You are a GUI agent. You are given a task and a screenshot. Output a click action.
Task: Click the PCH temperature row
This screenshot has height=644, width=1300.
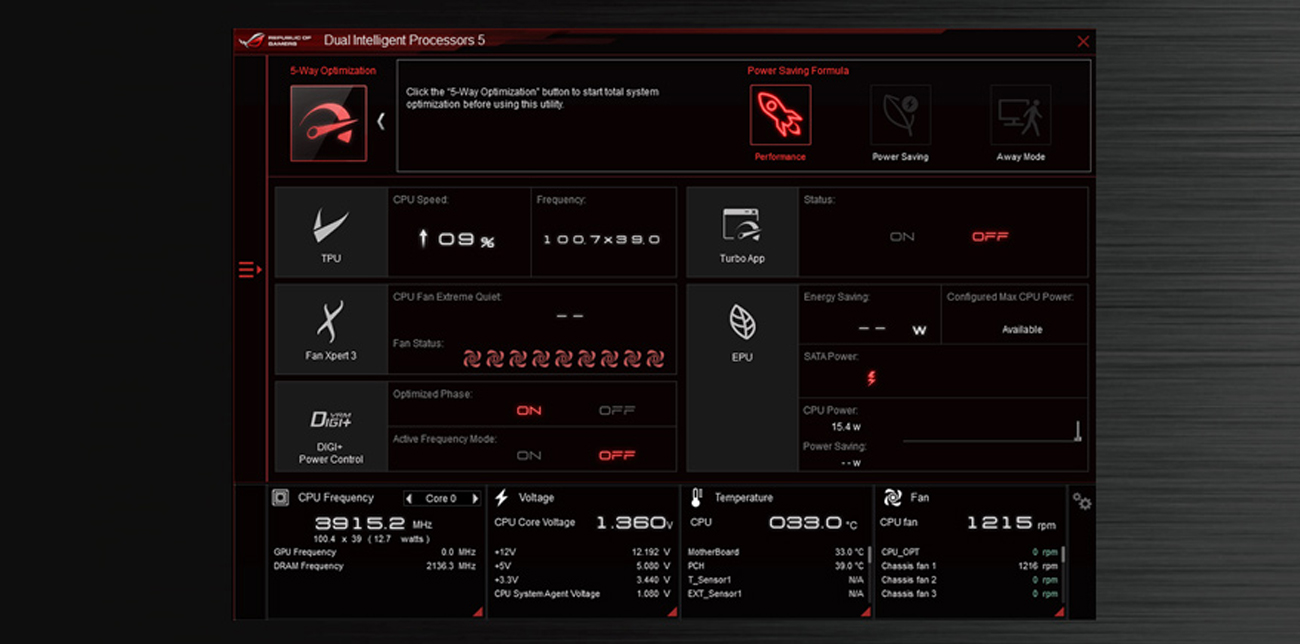[x=776, y=566]
